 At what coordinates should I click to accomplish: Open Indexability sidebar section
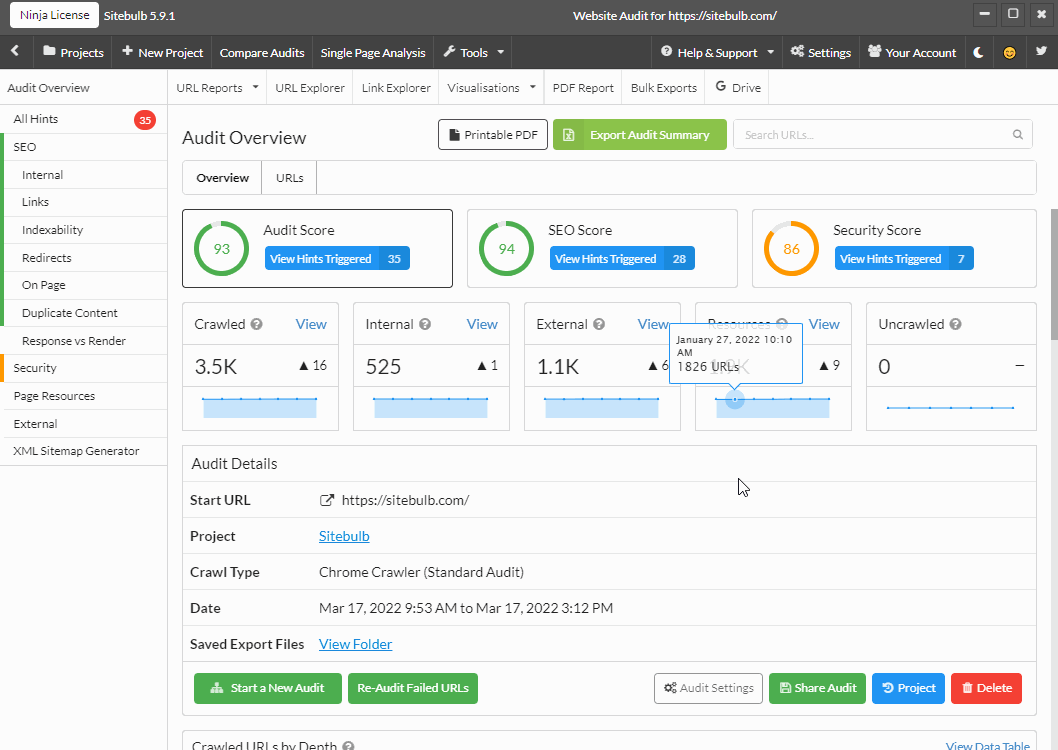tap(85, 230)
